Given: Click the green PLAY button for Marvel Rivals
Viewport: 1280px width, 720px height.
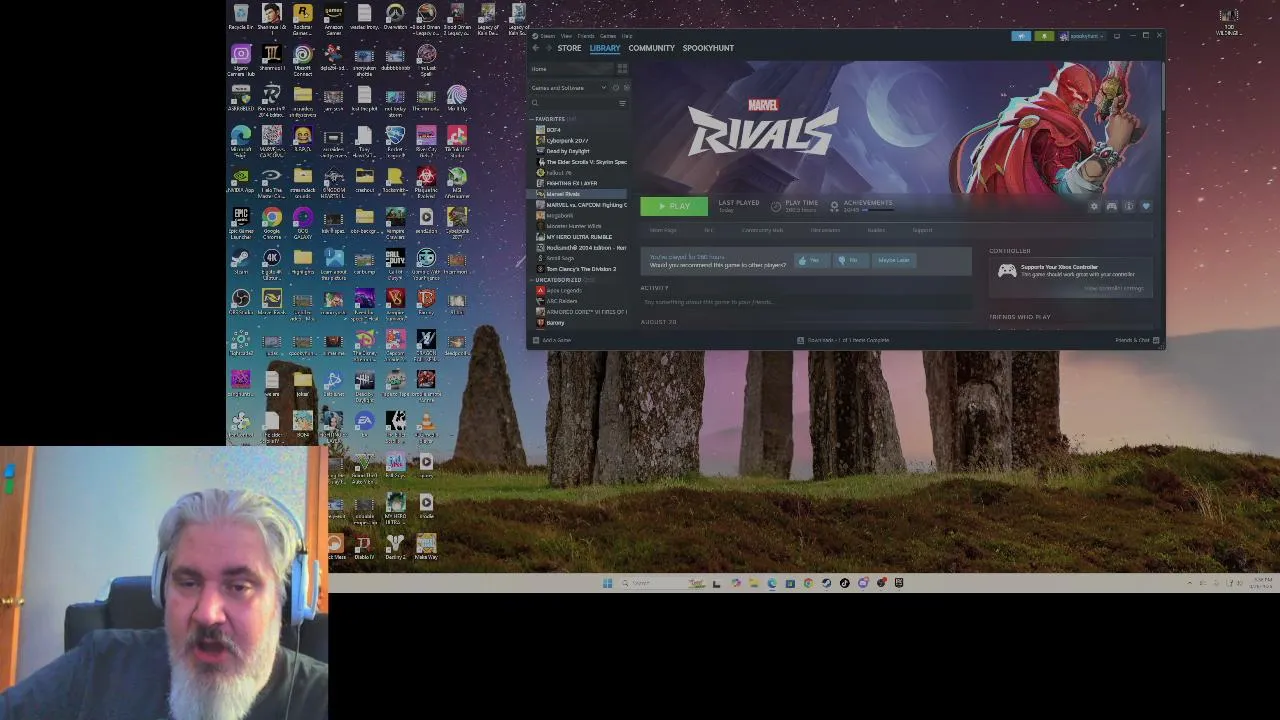Looking at the screenshot, I should 674,206.
